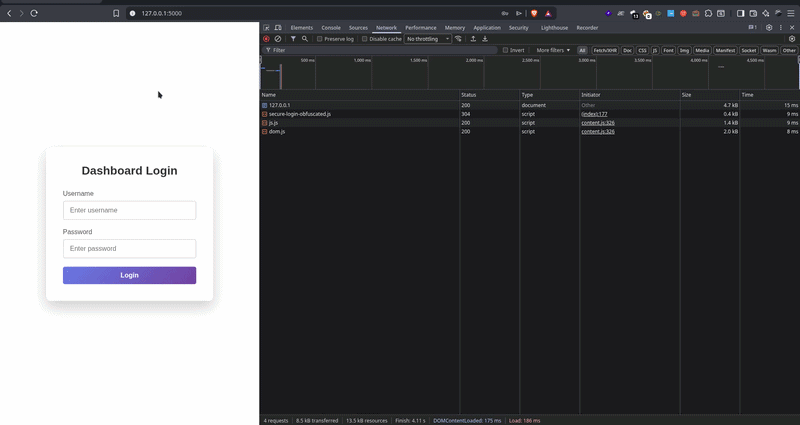Filter requests by CSS type

click(642, 50)
